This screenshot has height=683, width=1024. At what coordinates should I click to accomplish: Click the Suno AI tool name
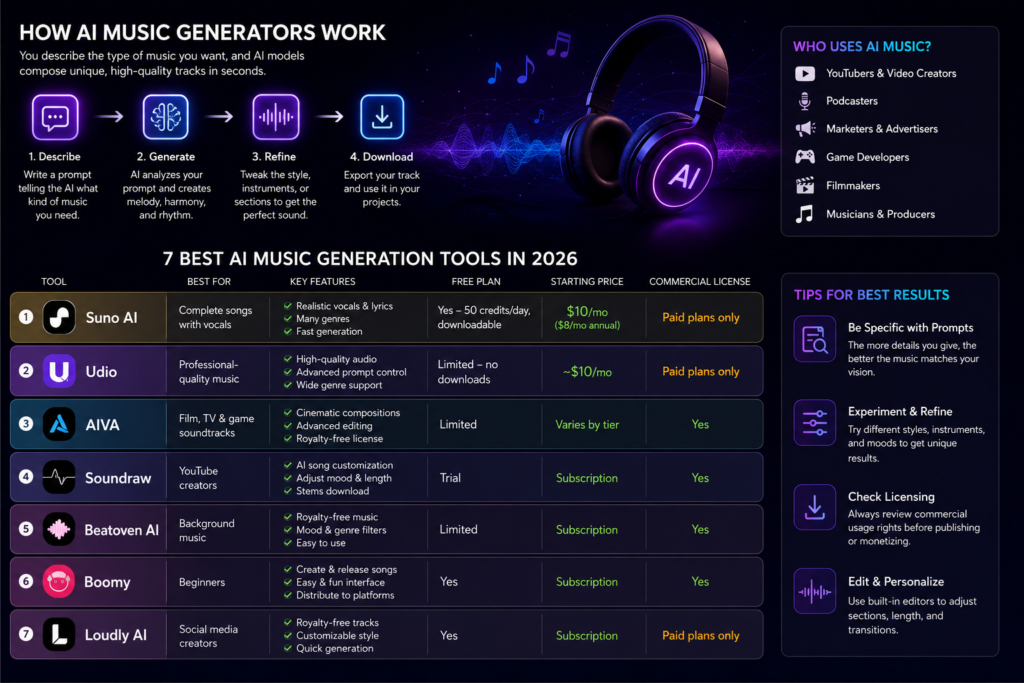coord(112,318)
